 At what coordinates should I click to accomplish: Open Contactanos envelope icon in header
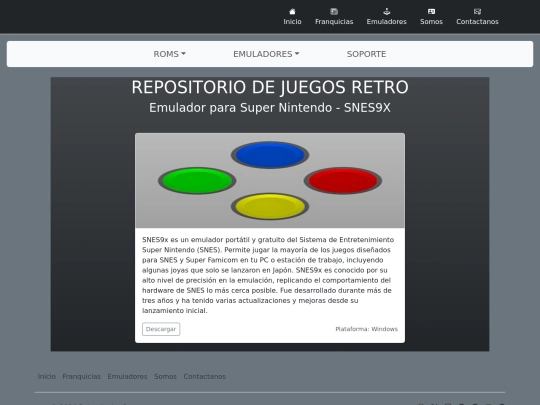(477, 12)
